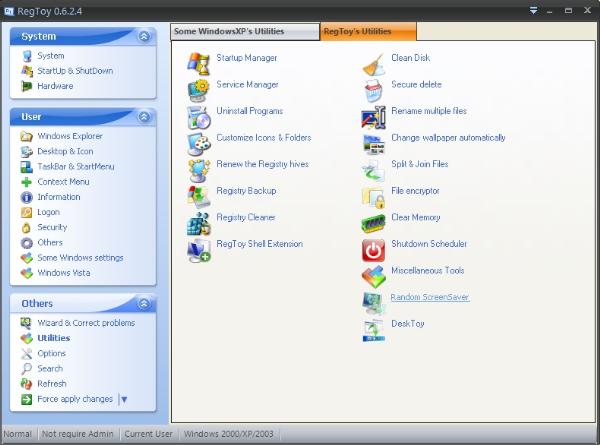
Task: Collapse the System panel chevron
Action: [144, 36]
